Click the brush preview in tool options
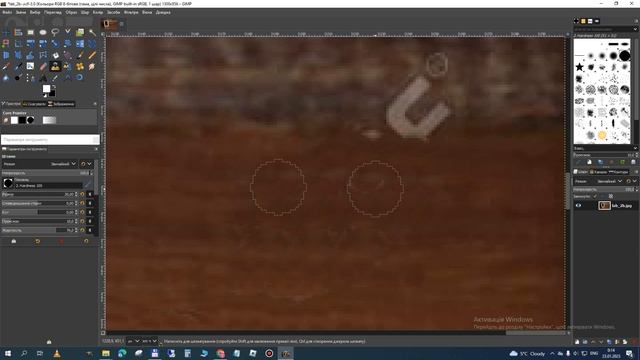Viewport: 640px width, 360px height. coord(8,183)
